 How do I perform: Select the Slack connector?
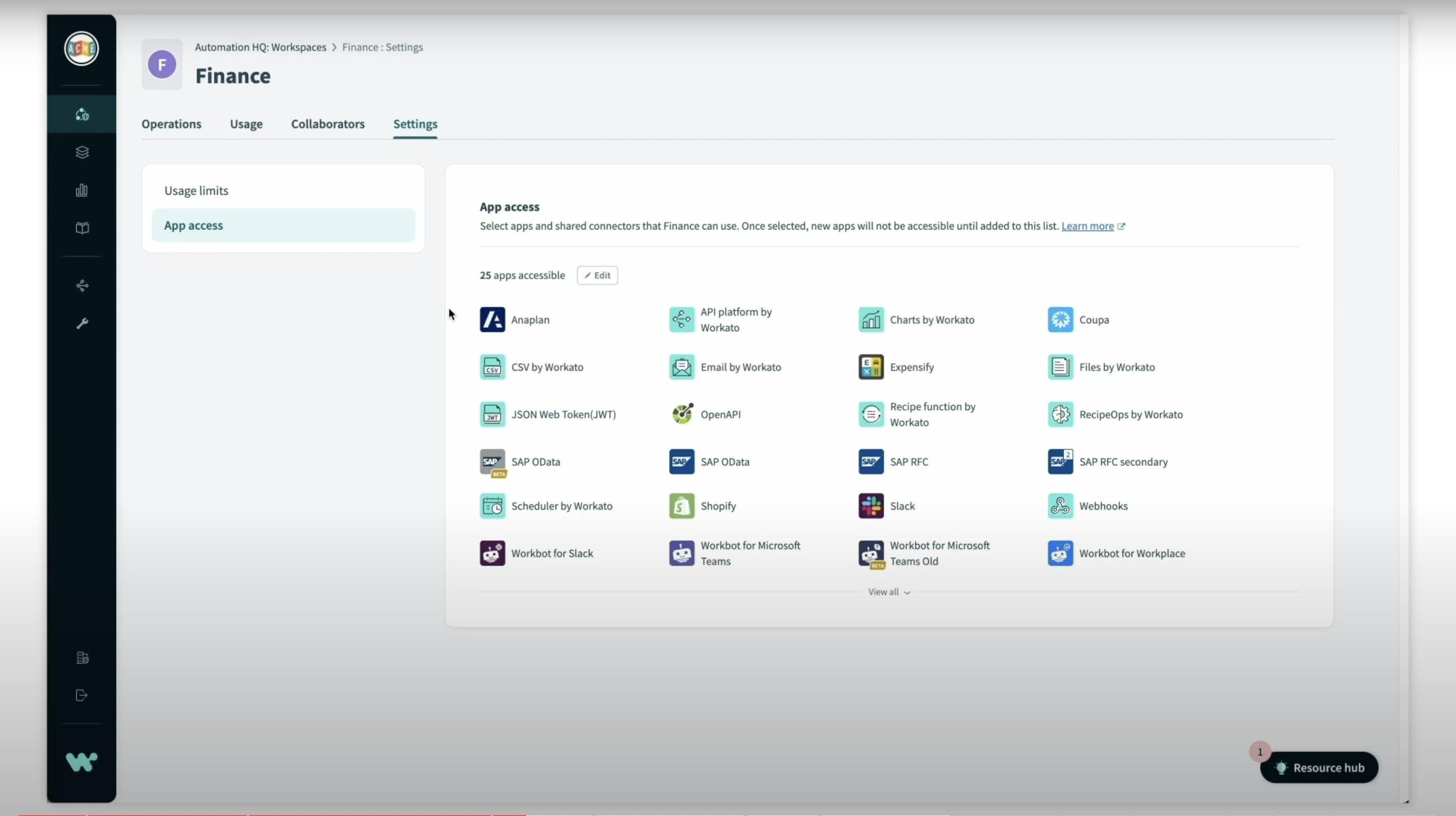pos(901,506)
